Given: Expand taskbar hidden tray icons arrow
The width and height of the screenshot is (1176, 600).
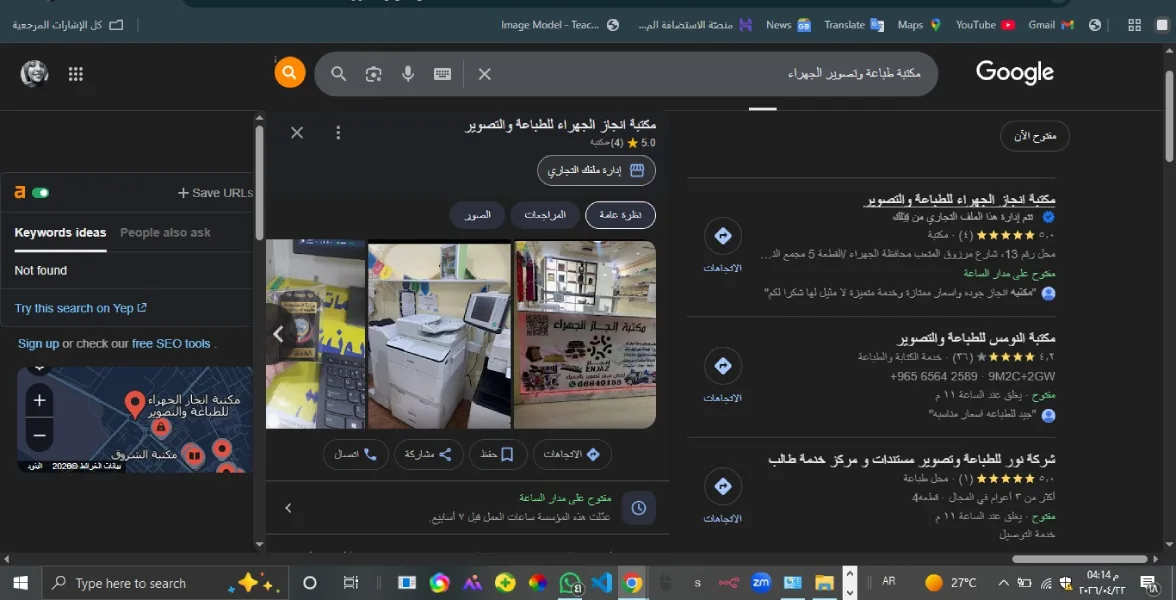Looking at the screenshot, I should [1003, 583].
